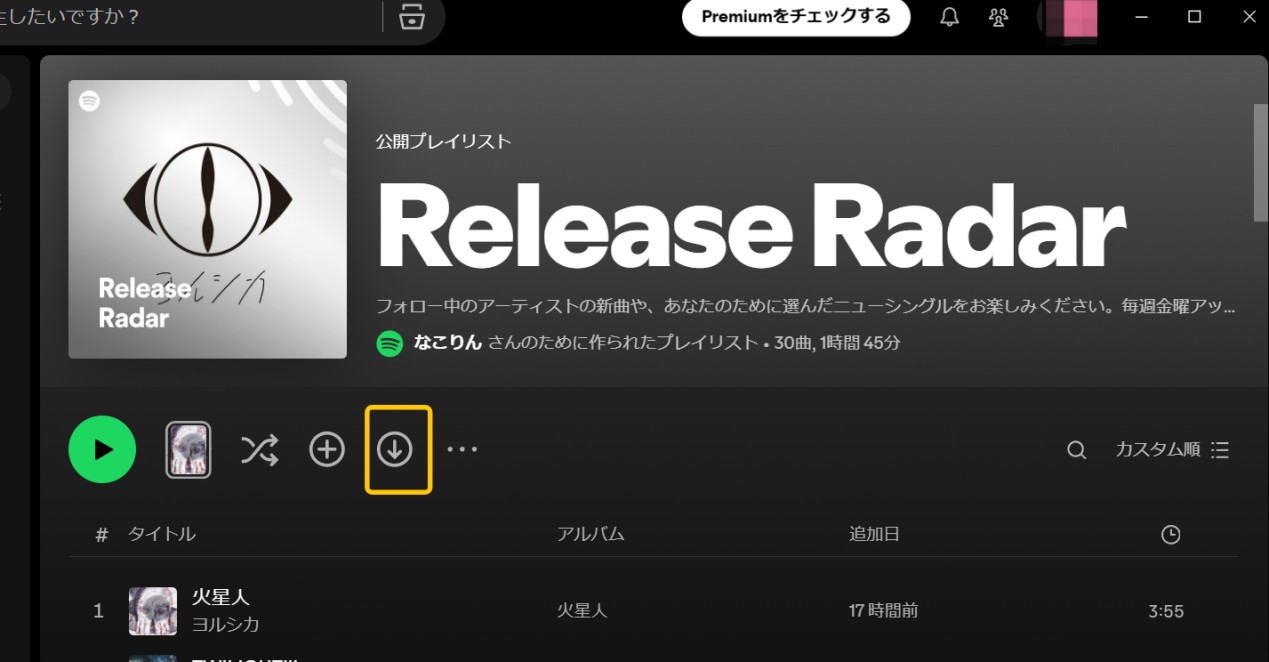
Task: Open the カスタム順 sort order dropdown
Action: (x=1172, y=450)
